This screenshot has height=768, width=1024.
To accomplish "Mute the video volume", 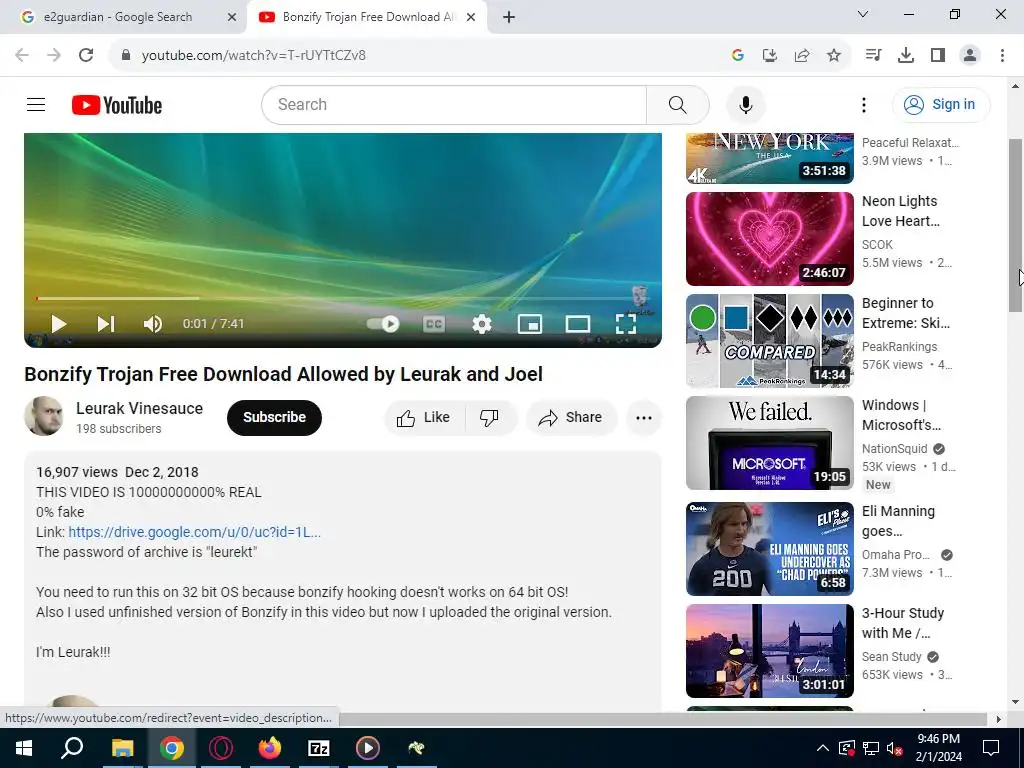I will (x=152, y=324).
